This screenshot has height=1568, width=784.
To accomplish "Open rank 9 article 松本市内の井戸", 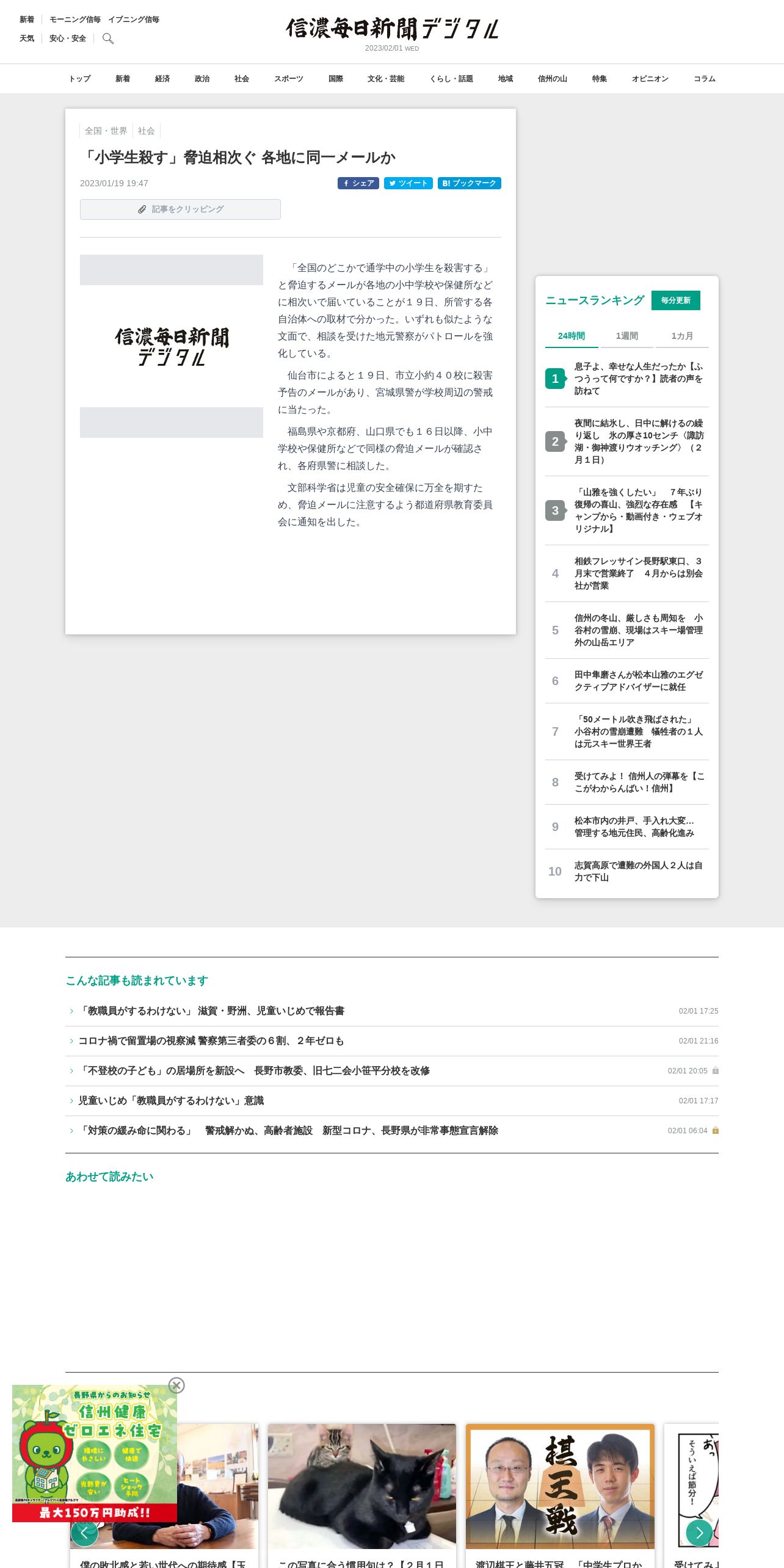I will coord(627,827).
